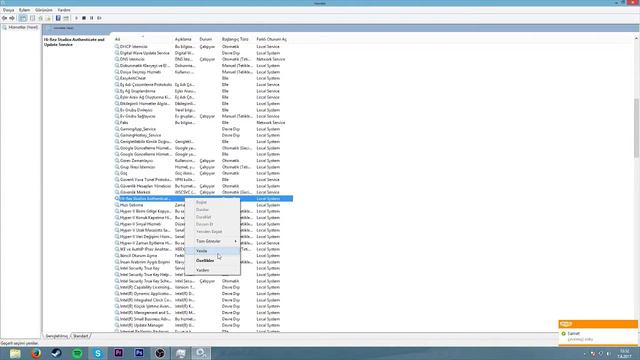Switch to the Standart tab
The height and width of the screenshot is (360, 640).
(81, 336)
